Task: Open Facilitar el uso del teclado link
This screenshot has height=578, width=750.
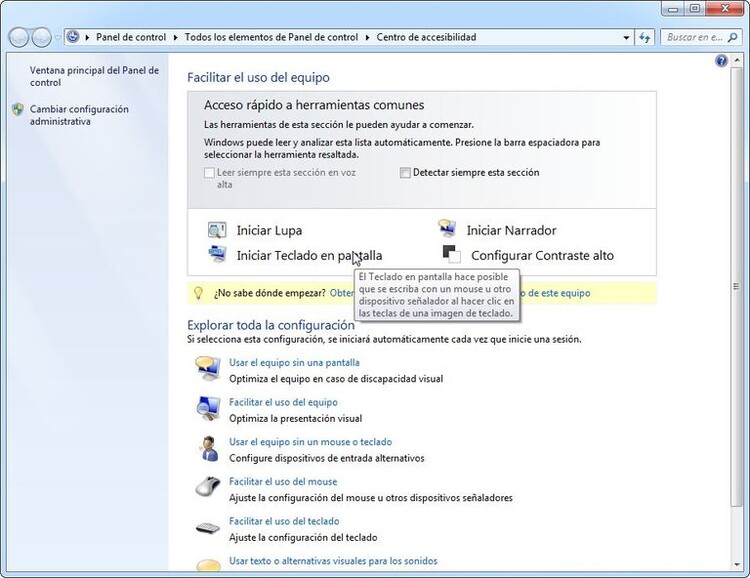Action: [x=284, y=522]
